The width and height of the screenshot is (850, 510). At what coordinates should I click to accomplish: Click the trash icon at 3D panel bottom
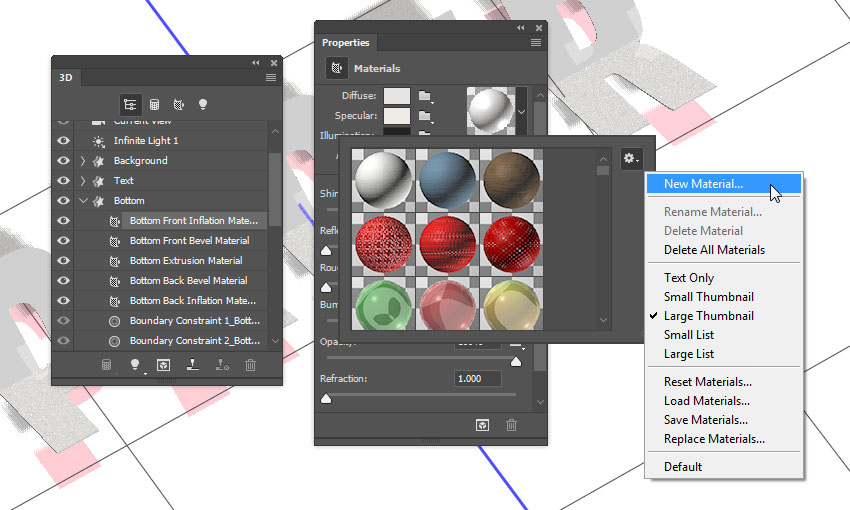(x=250, y=365)
